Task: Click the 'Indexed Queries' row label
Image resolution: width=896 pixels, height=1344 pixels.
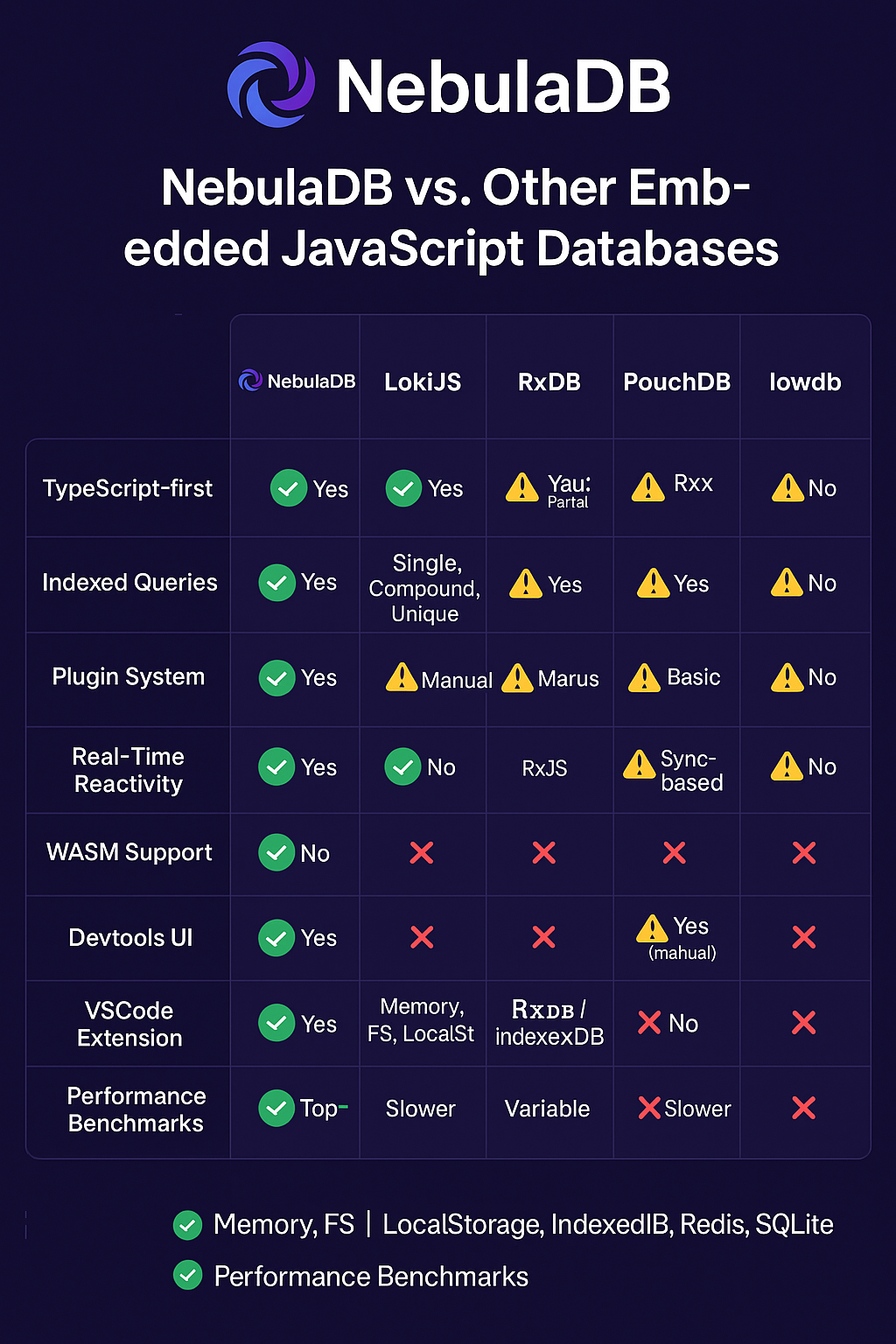Action: (x=129, y=583)
